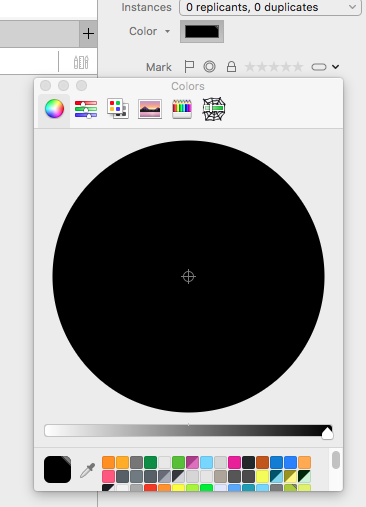Open the Image Palettes picker

(x=150, y=109)
